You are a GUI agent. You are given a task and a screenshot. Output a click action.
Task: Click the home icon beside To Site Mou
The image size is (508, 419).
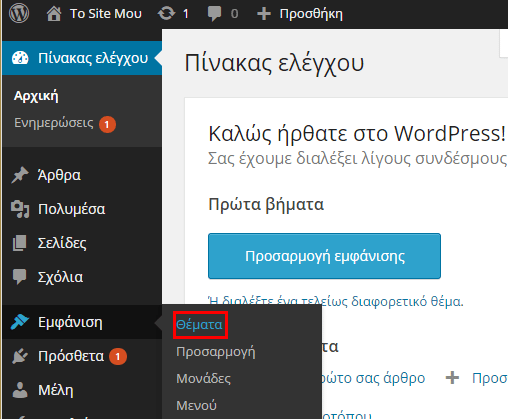tap(54, 14)
